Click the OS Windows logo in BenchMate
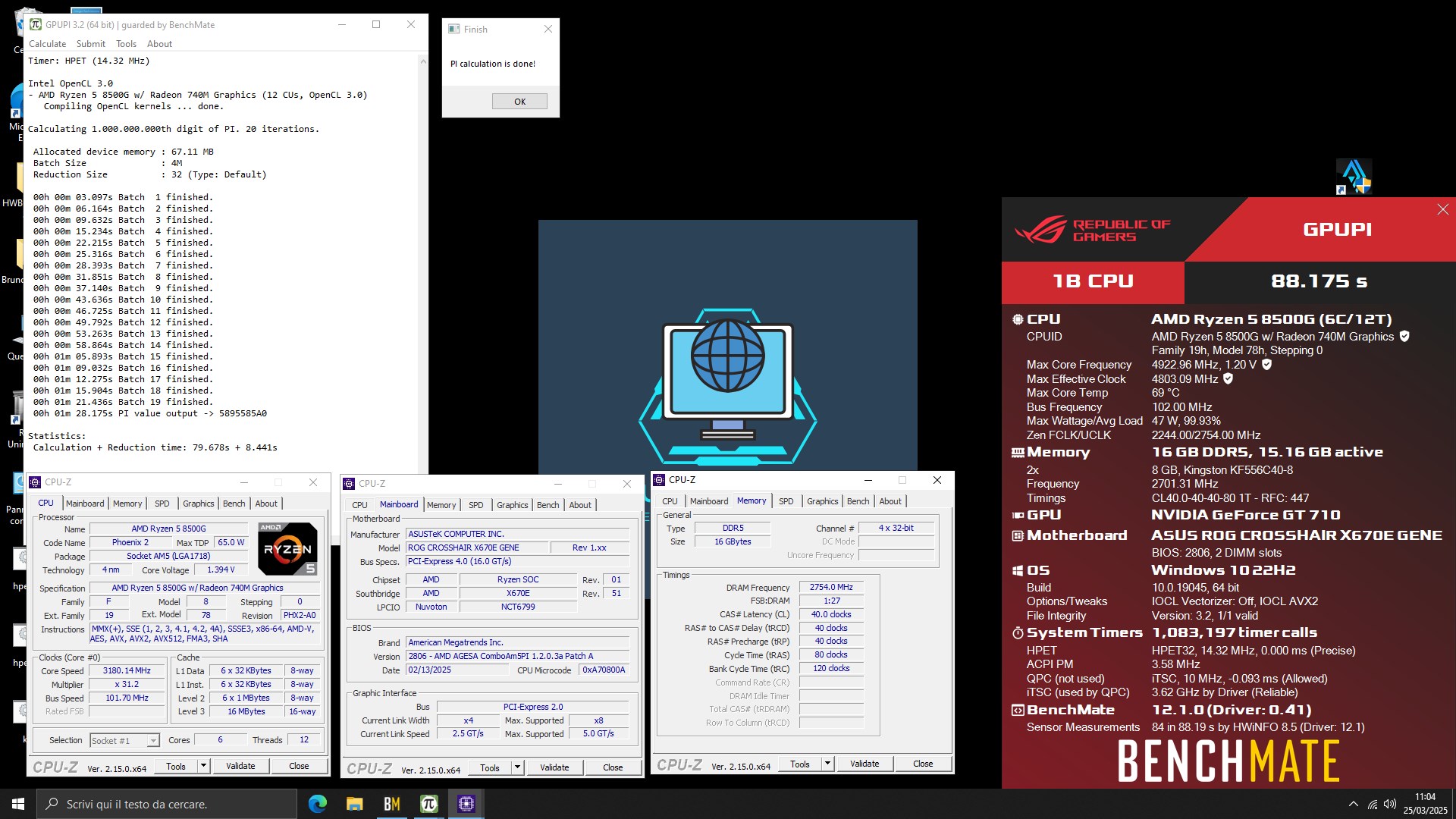The width and height of the screenshot is (1456, 819). (x=1018, y=570)
